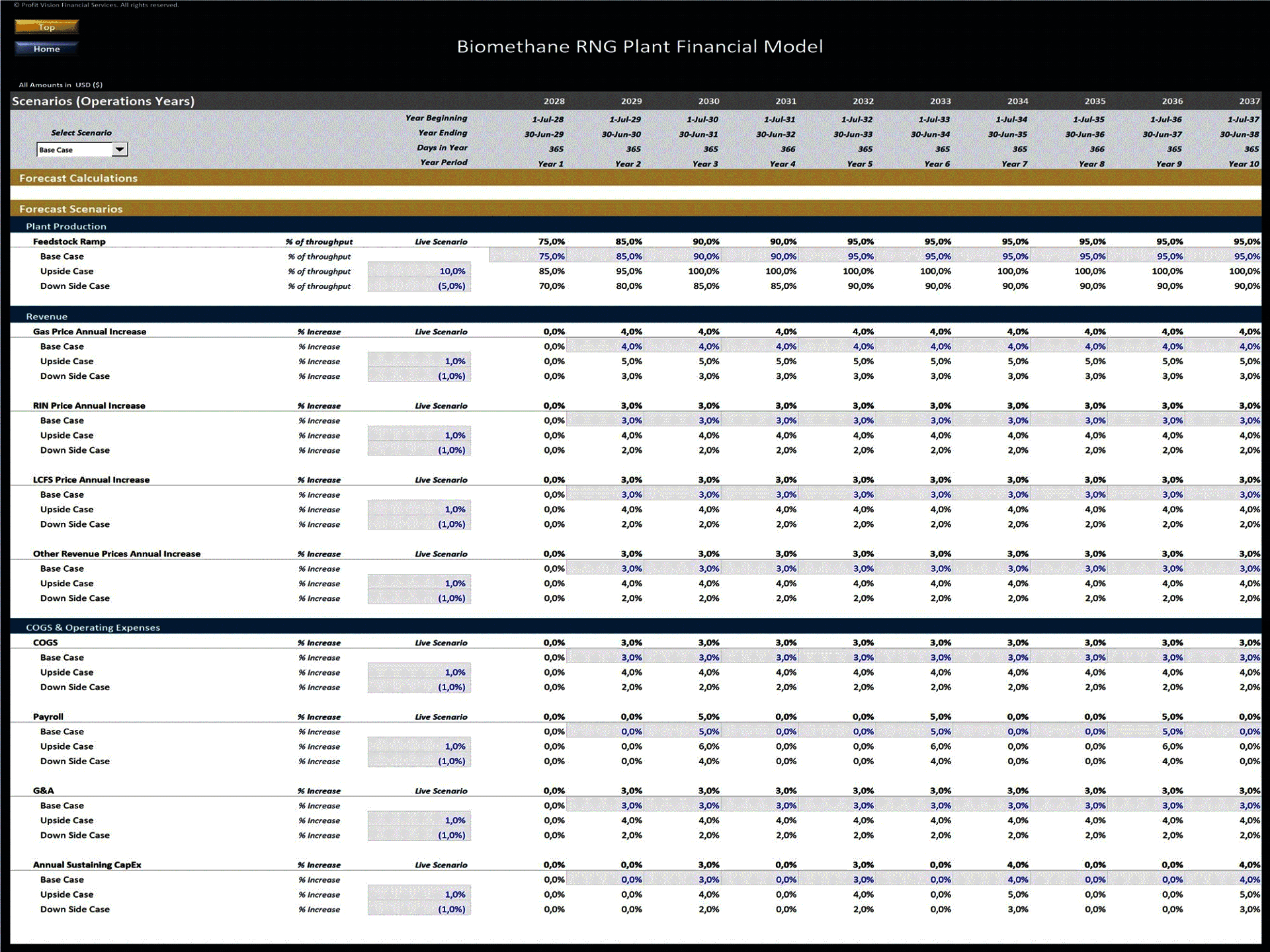Click the Forecast Scenarios section bar
1270x952 pixels.
[636, 209]
